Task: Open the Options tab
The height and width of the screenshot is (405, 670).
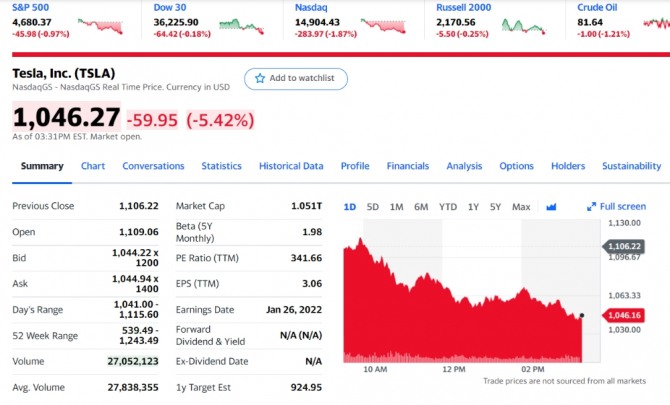Action: tap(516, 166)
